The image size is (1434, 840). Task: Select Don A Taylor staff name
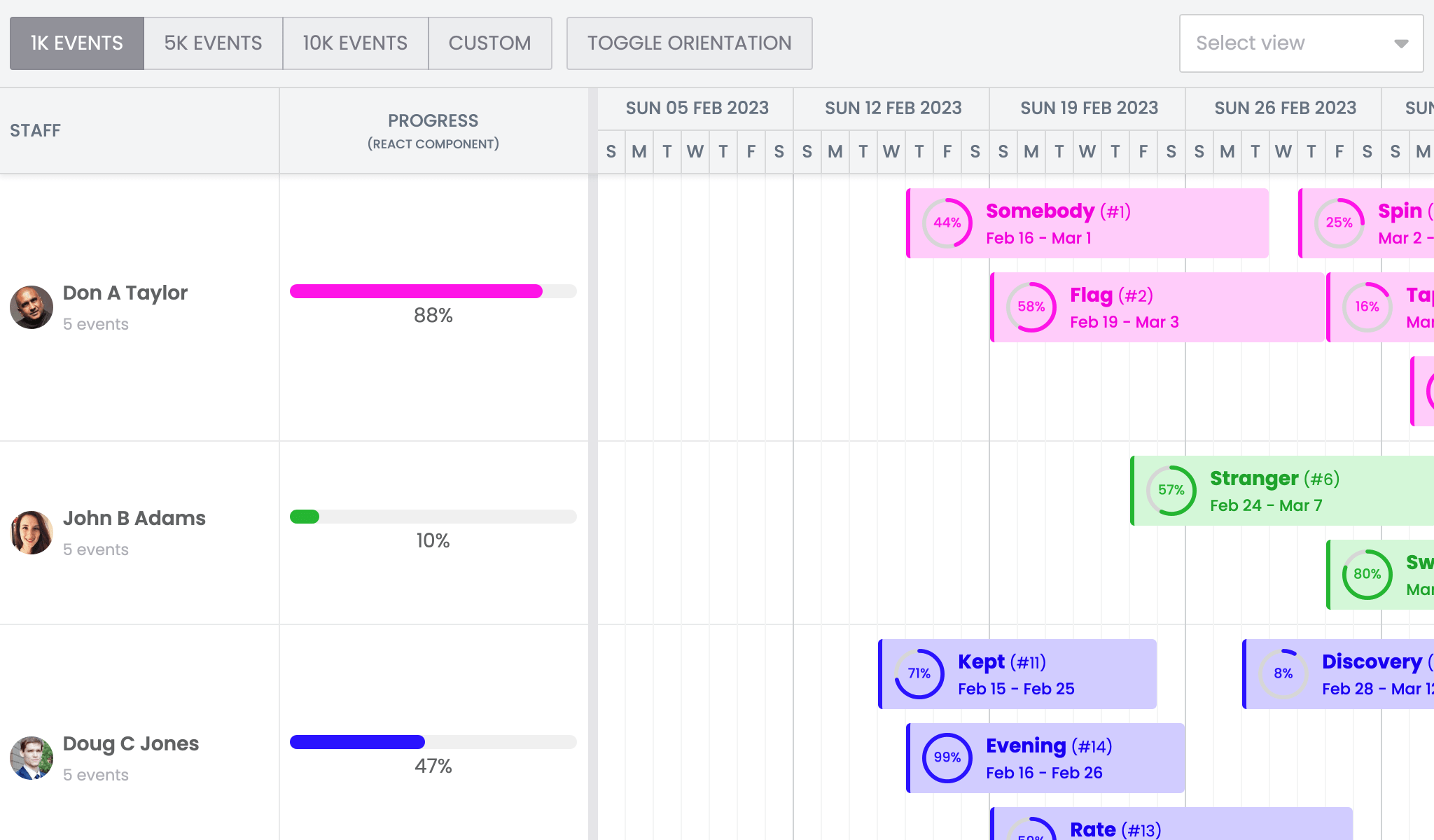click(x=125, y=293)
